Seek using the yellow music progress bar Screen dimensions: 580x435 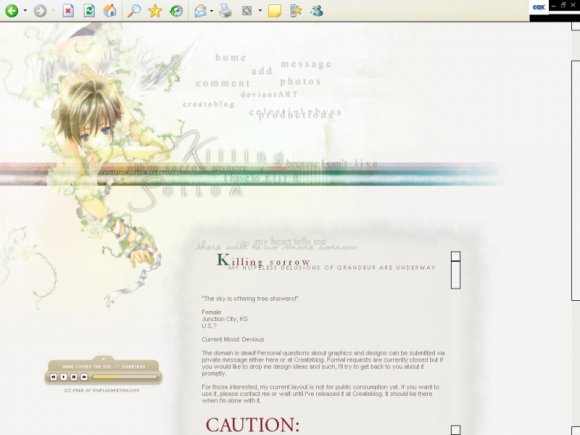click(125, 377)
